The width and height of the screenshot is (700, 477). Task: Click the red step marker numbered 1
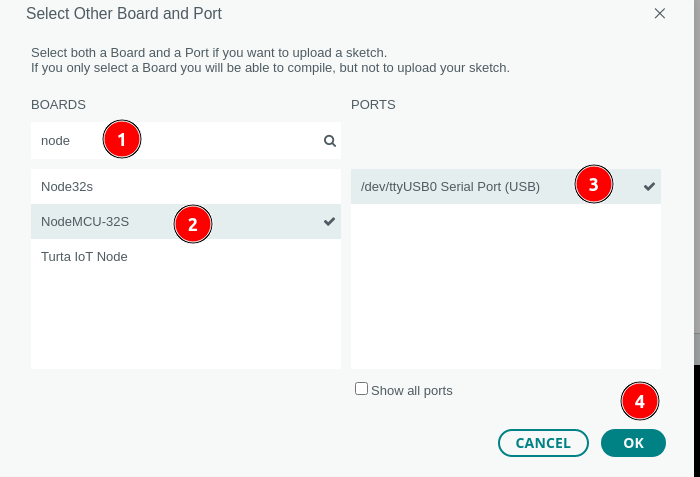pos(122,140)
